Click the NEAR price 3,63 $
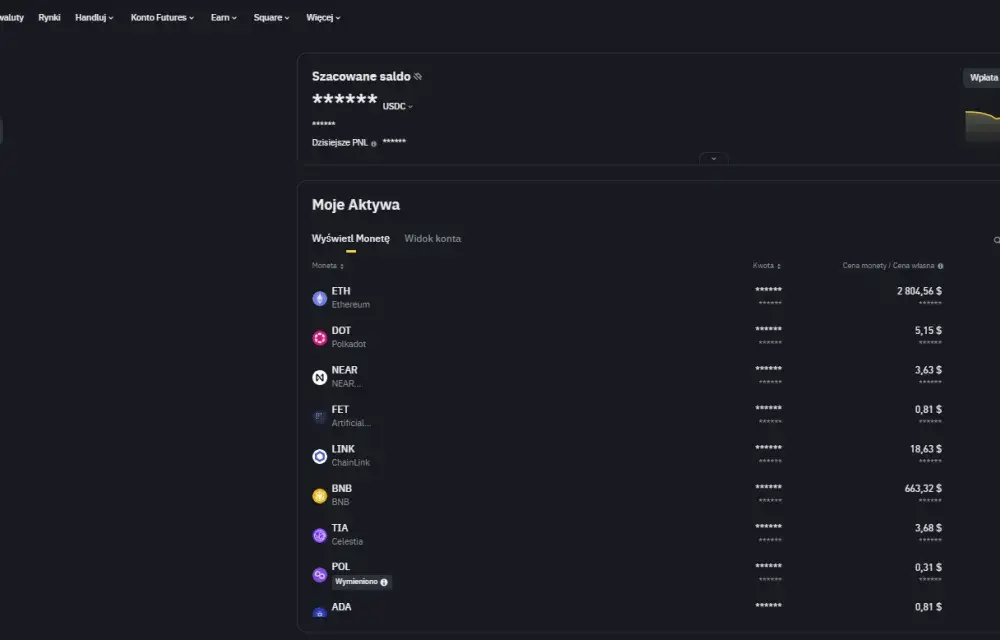The width and height of the screenshot is (1000, 640). pos(928,370)
